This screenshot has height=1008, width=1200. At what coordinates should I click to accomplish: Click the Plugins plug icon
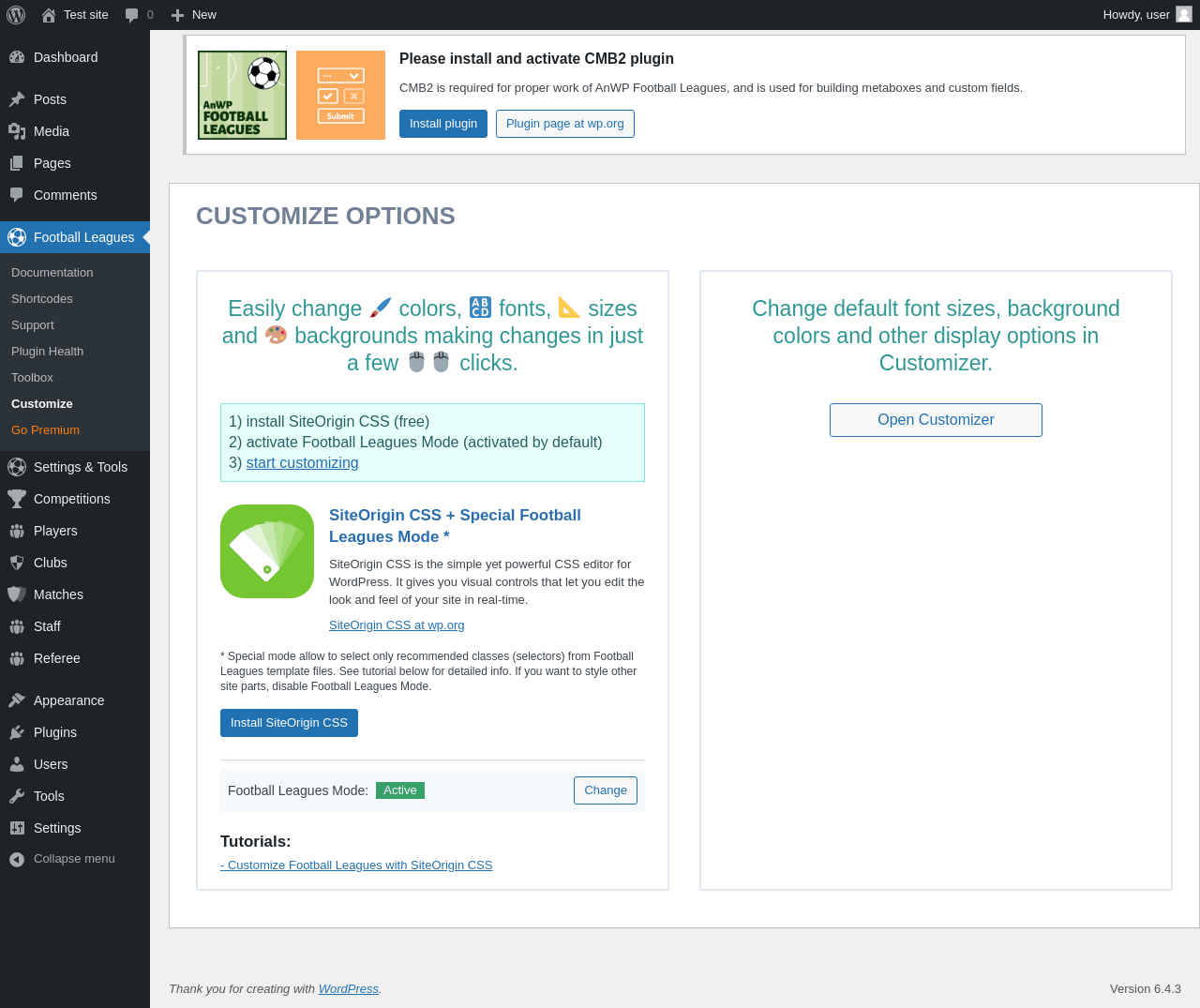(x=17, y=732)
